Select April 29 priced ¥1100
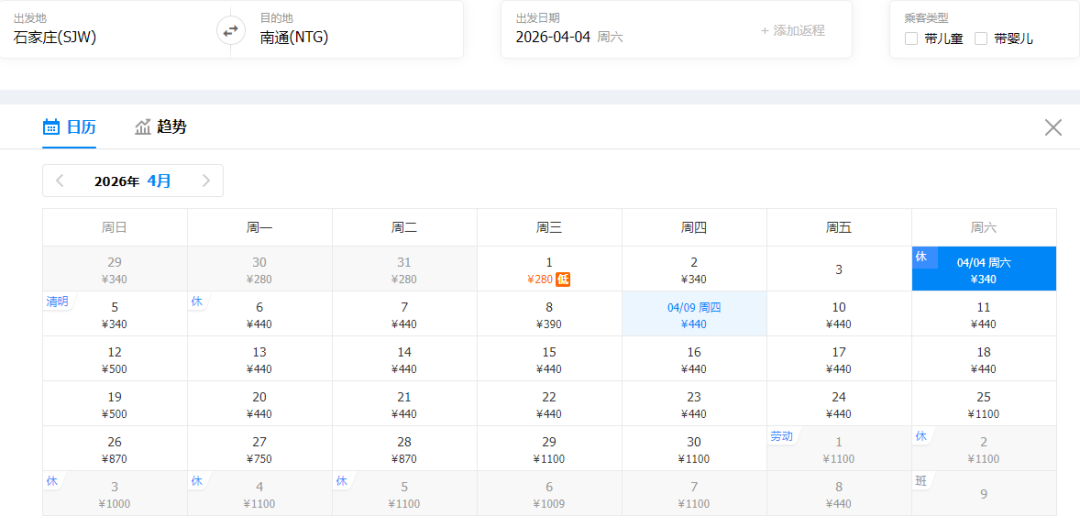 tap(550, 448)
